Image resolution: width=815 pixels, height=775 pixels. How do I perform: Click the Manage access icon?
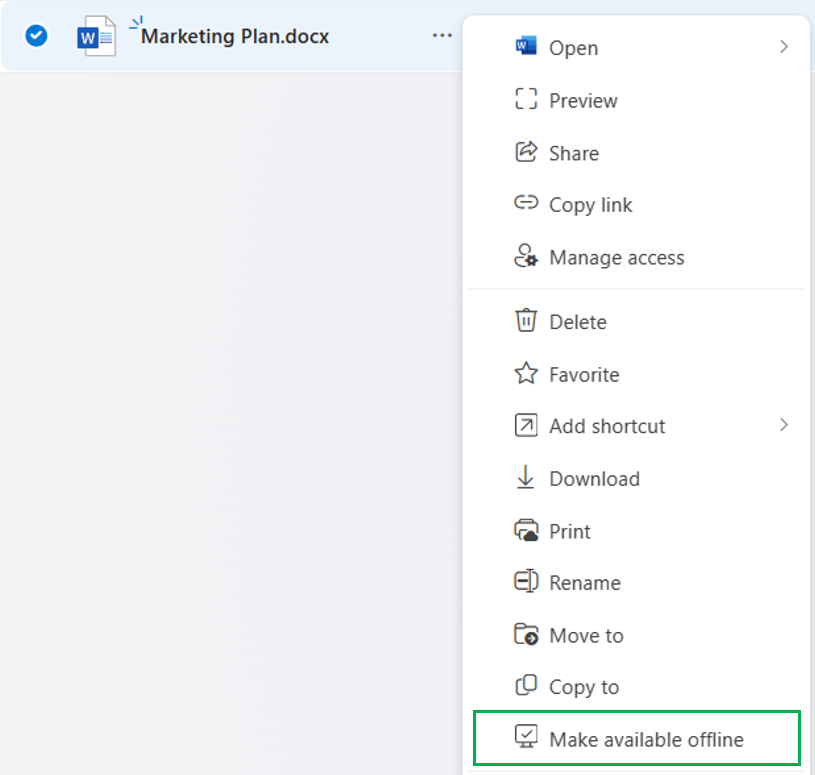[x=526, y=257]
